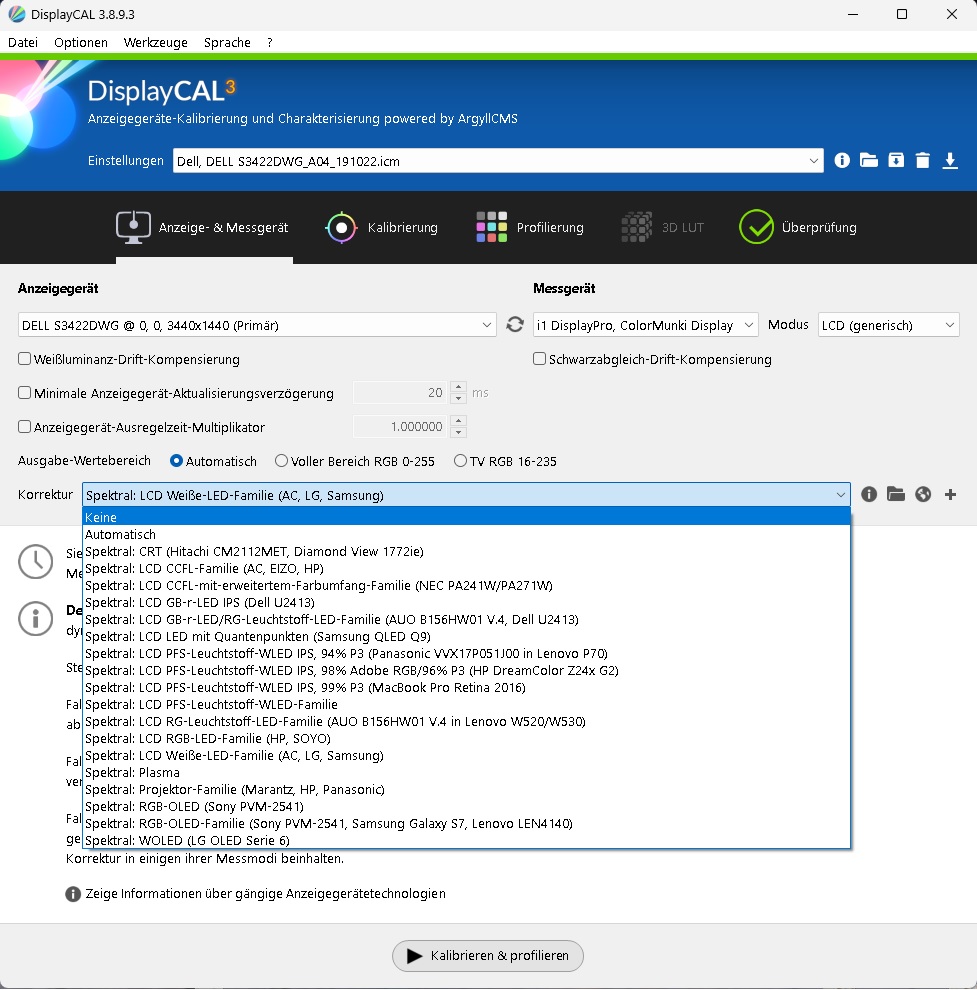This screenshot has height=990, width=977.
Task: Open the Optionen menu
Action: [x=81, y=42]
